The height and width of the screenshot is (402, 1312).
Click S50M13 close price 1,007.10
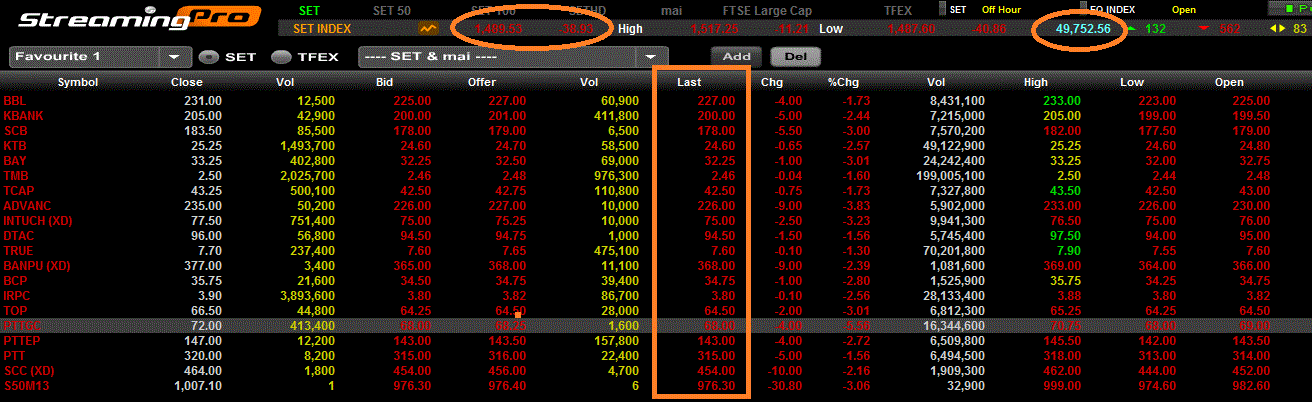pyautogui.click(x=196, y=386)
